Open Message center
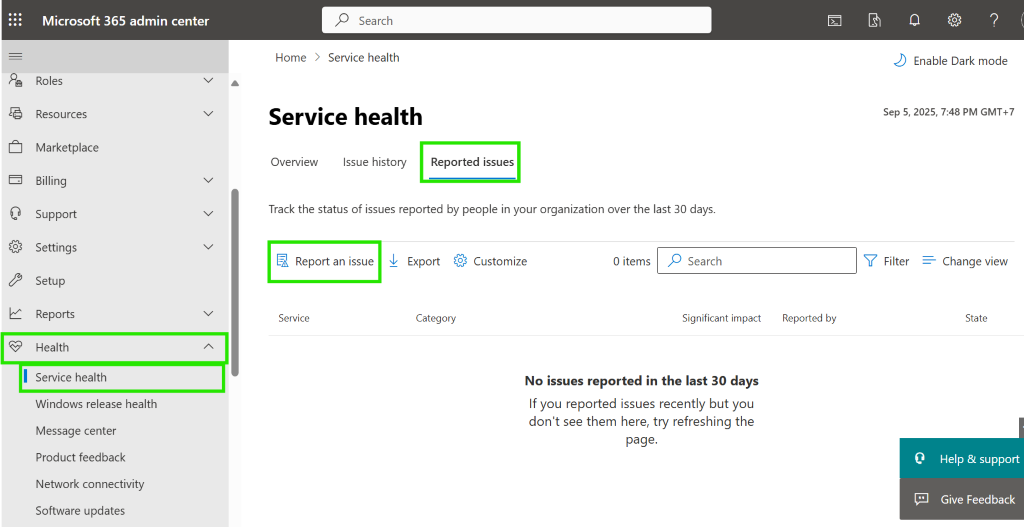 pos(76,430)
